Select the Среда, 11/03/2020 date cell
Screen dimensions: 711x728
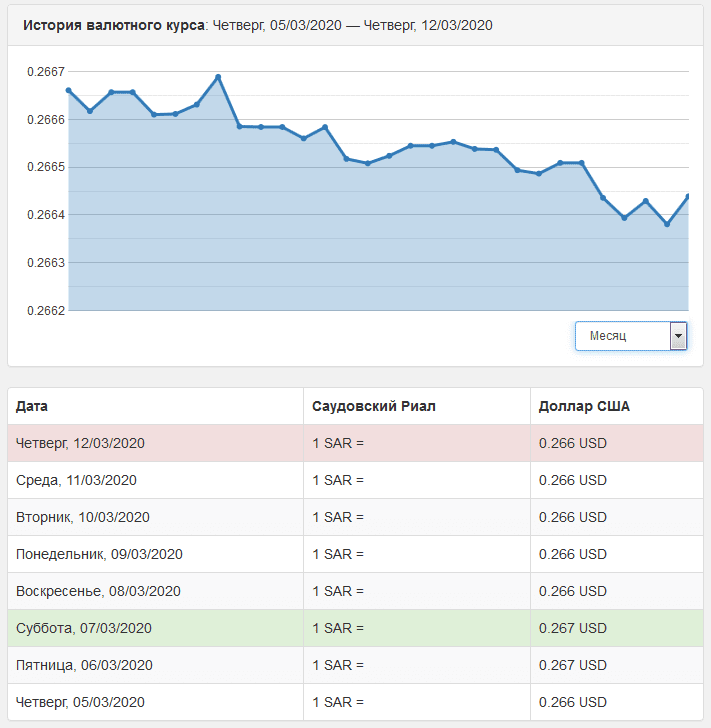76,480
